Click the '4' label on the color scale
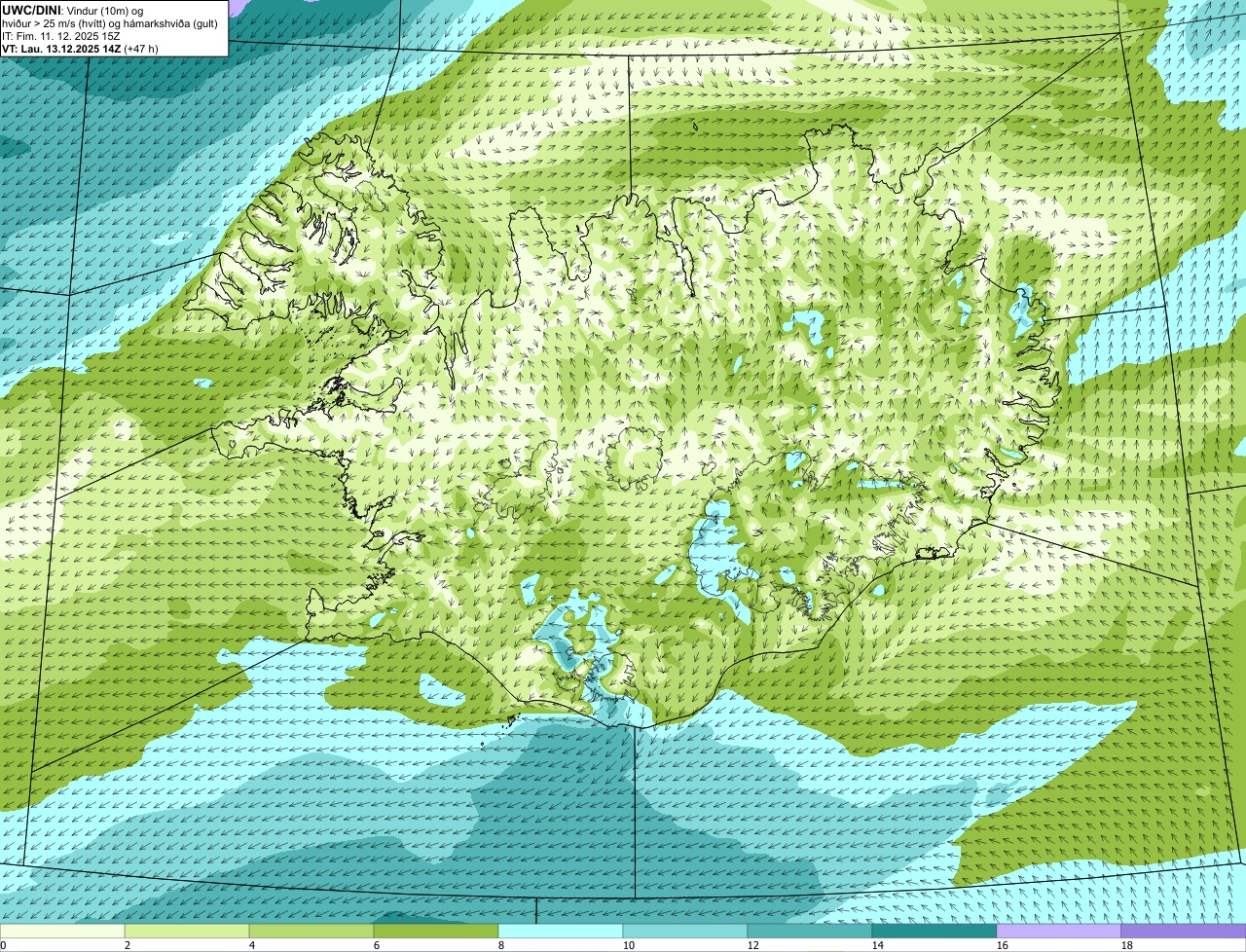 click(252, 945)
